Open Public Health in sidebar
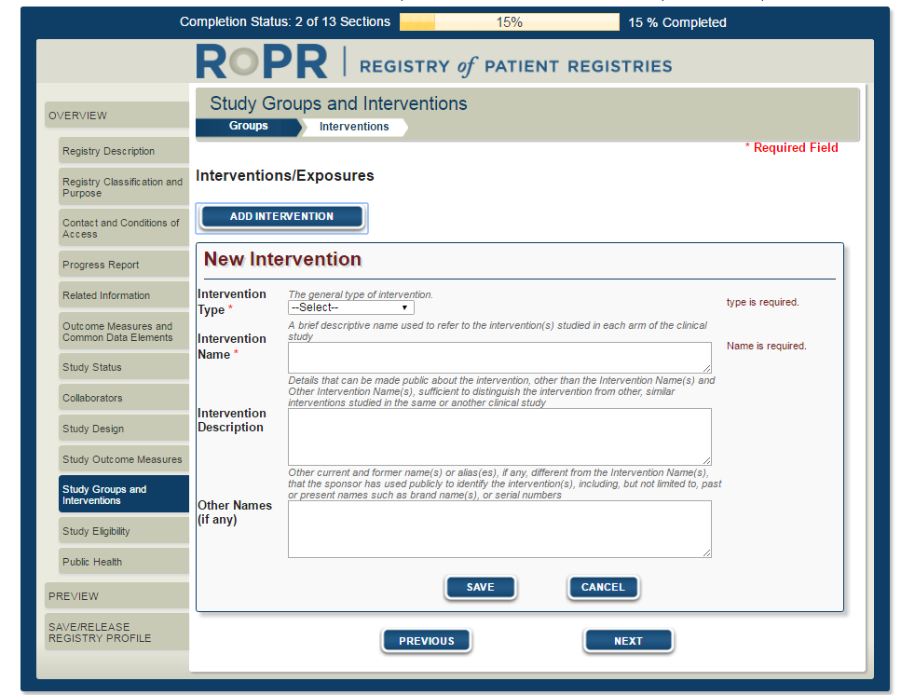 (x=124, y=562)
